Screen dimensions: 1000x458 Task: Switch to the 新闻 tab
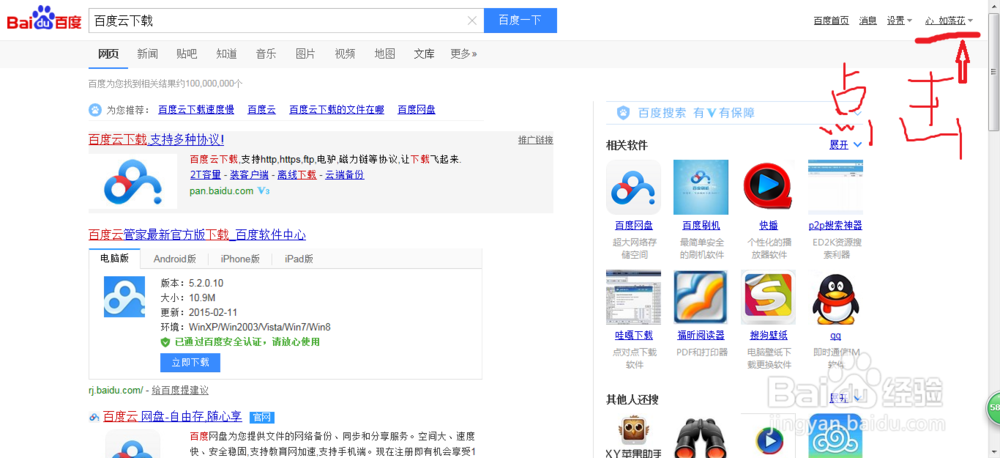point(147,54)
